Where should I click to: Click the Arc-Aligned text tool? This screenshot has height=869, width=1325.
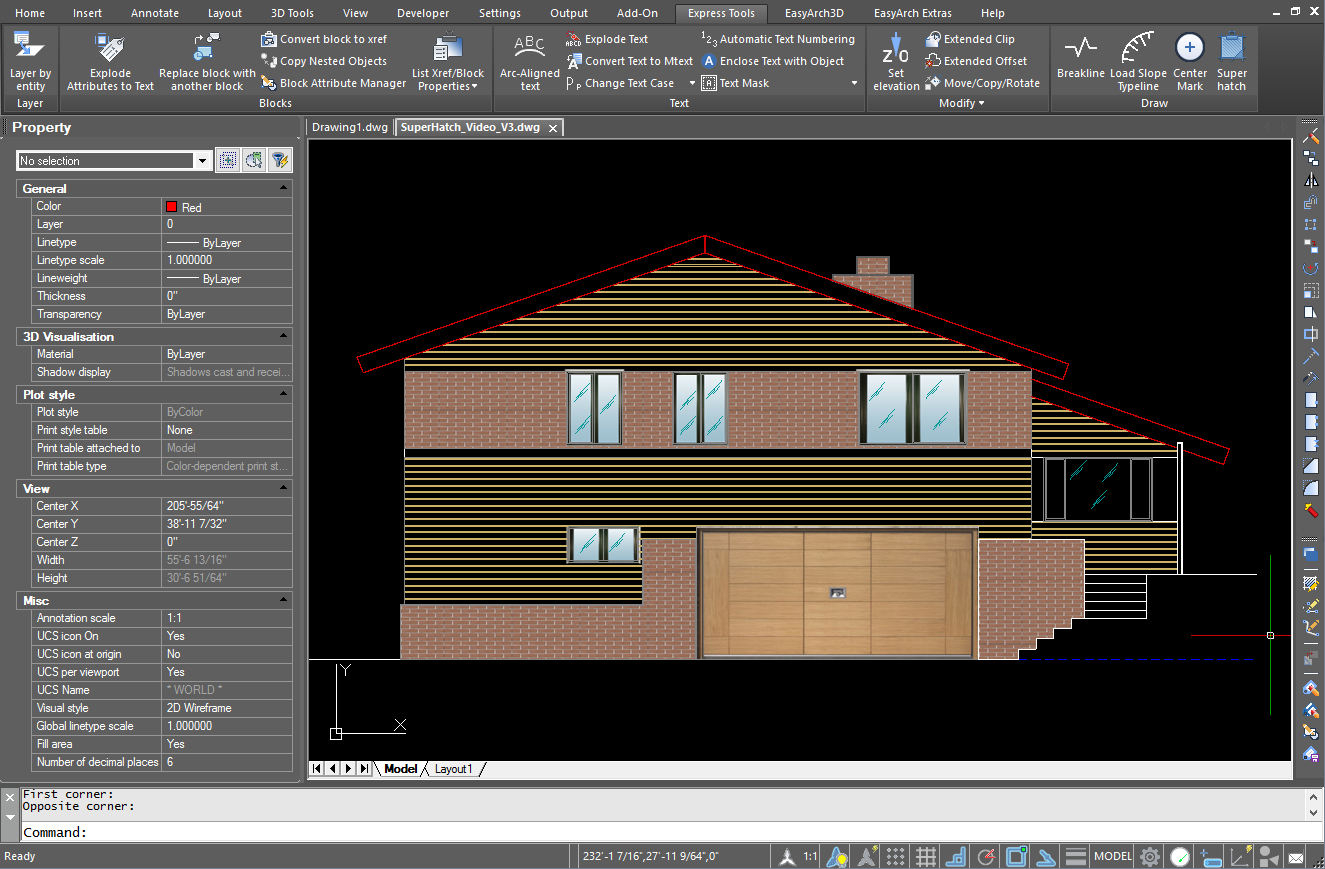click(x=529, y=62)
